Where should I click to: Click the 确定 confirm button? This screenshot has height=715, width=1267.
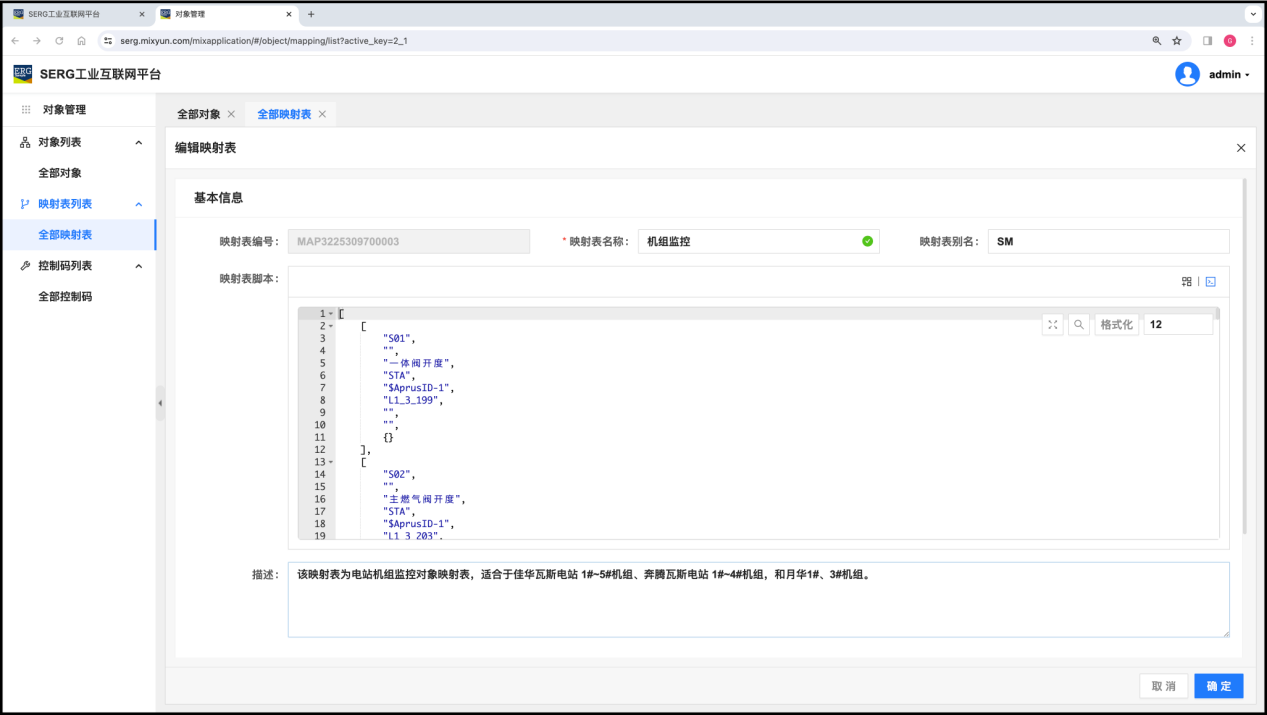coord(1218,686)
